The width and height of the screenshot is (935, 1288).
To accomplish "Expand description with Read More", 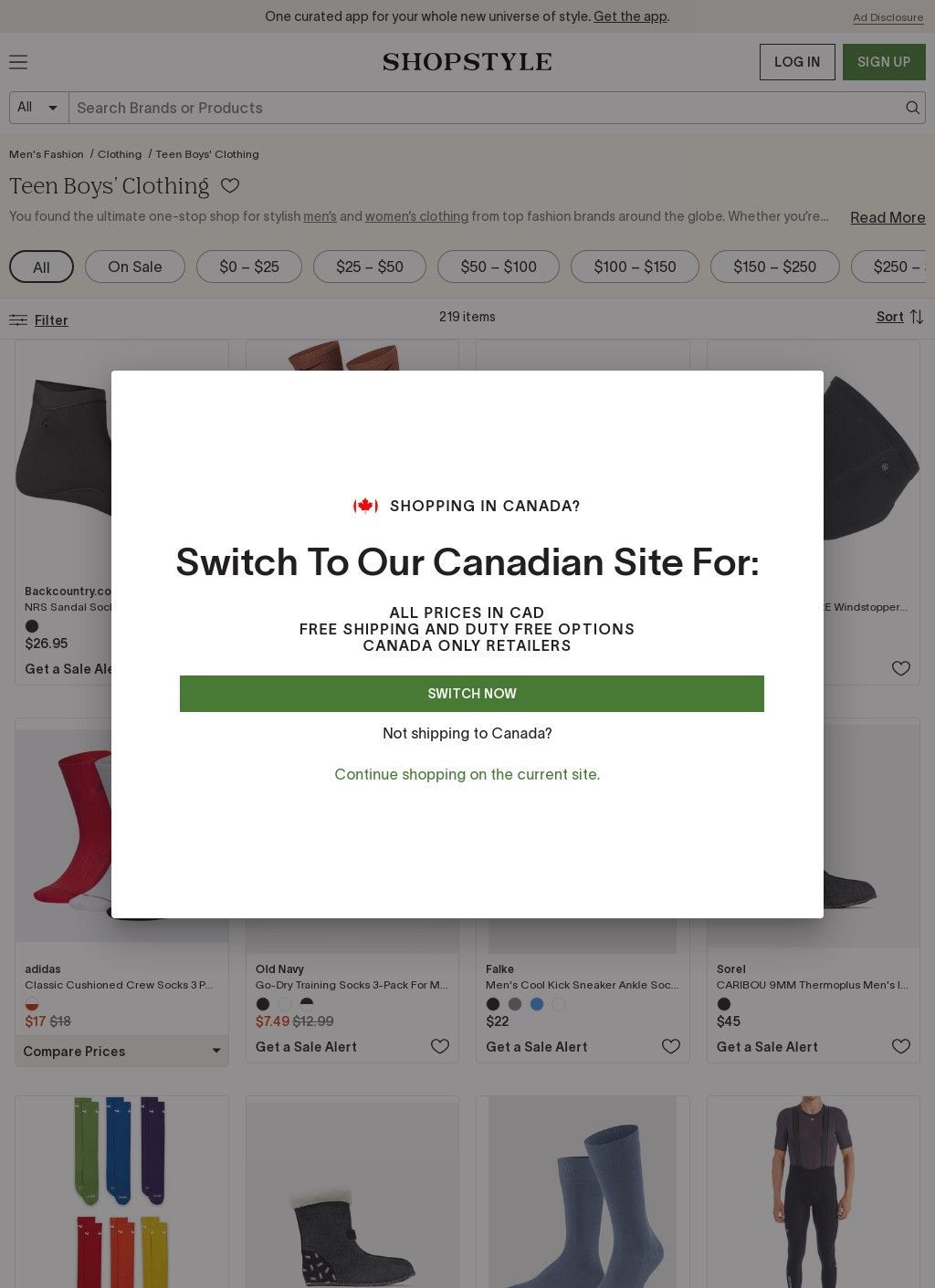I will pyautogui.click(x=888, y=217).
